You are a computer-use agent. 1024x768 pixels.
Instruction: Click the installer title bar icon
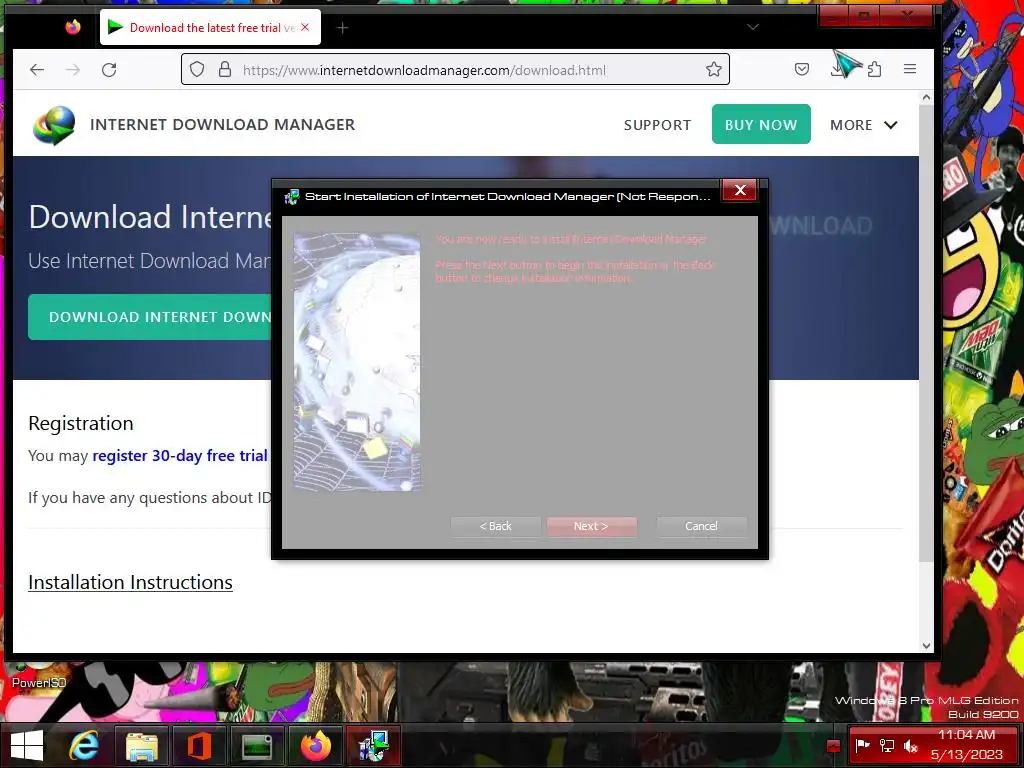click(292, 197)
